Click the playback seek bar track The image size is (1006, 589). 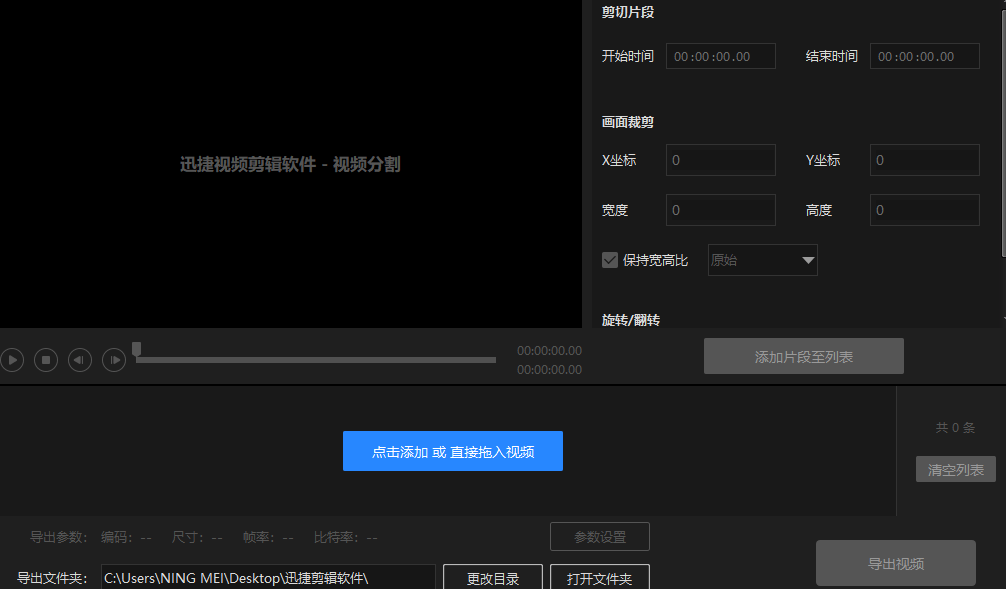click(316, 360)
